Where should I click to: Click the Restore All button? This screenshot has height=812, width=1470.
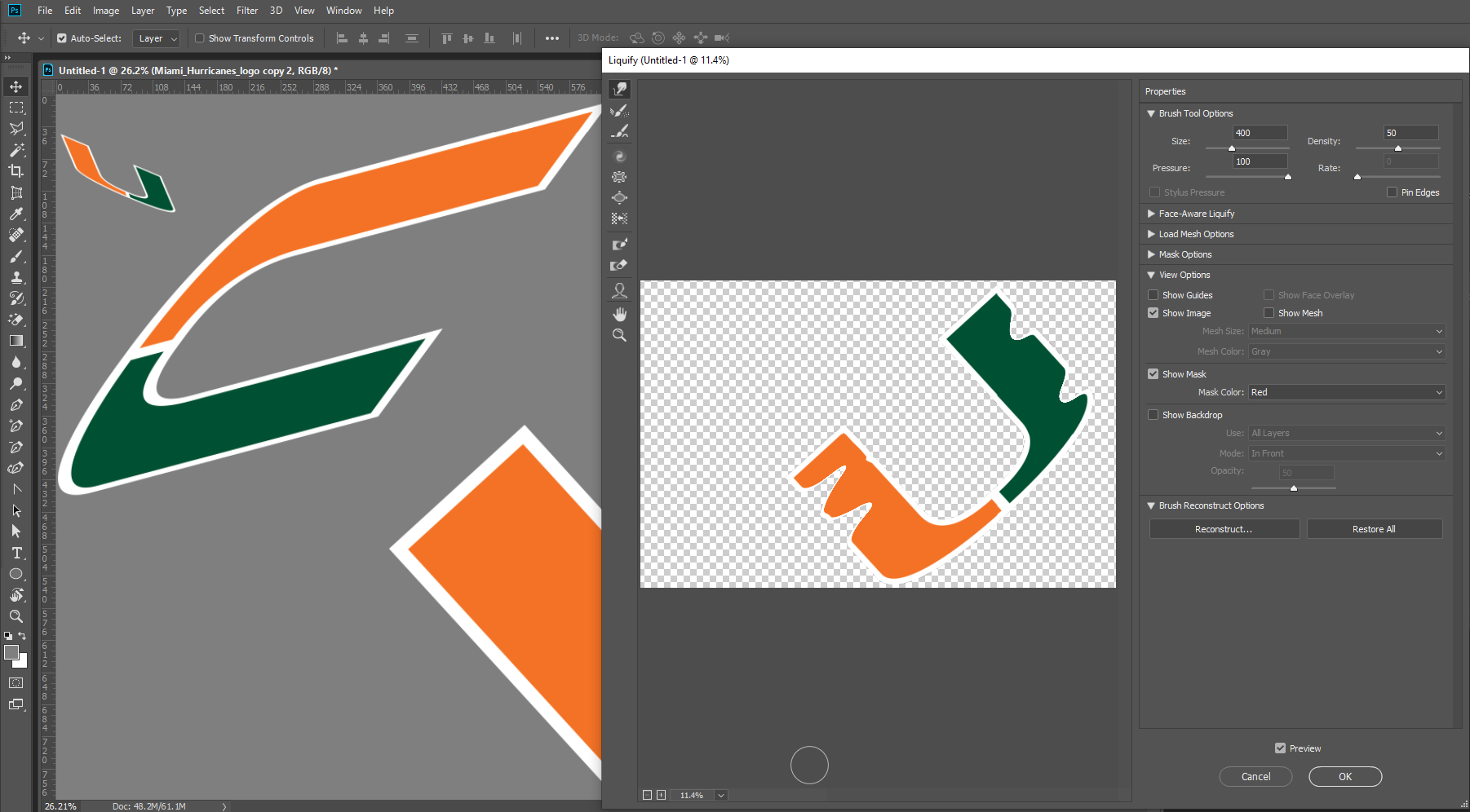(1374, 529)
